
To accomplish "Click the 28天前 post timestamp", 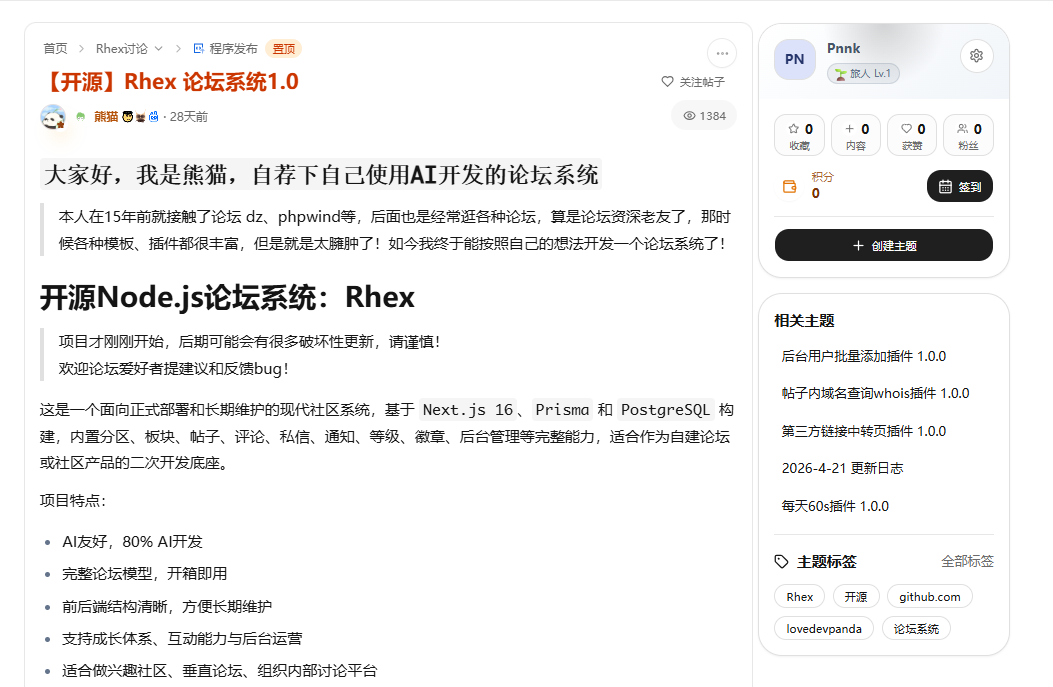I will tap(189, 117).
